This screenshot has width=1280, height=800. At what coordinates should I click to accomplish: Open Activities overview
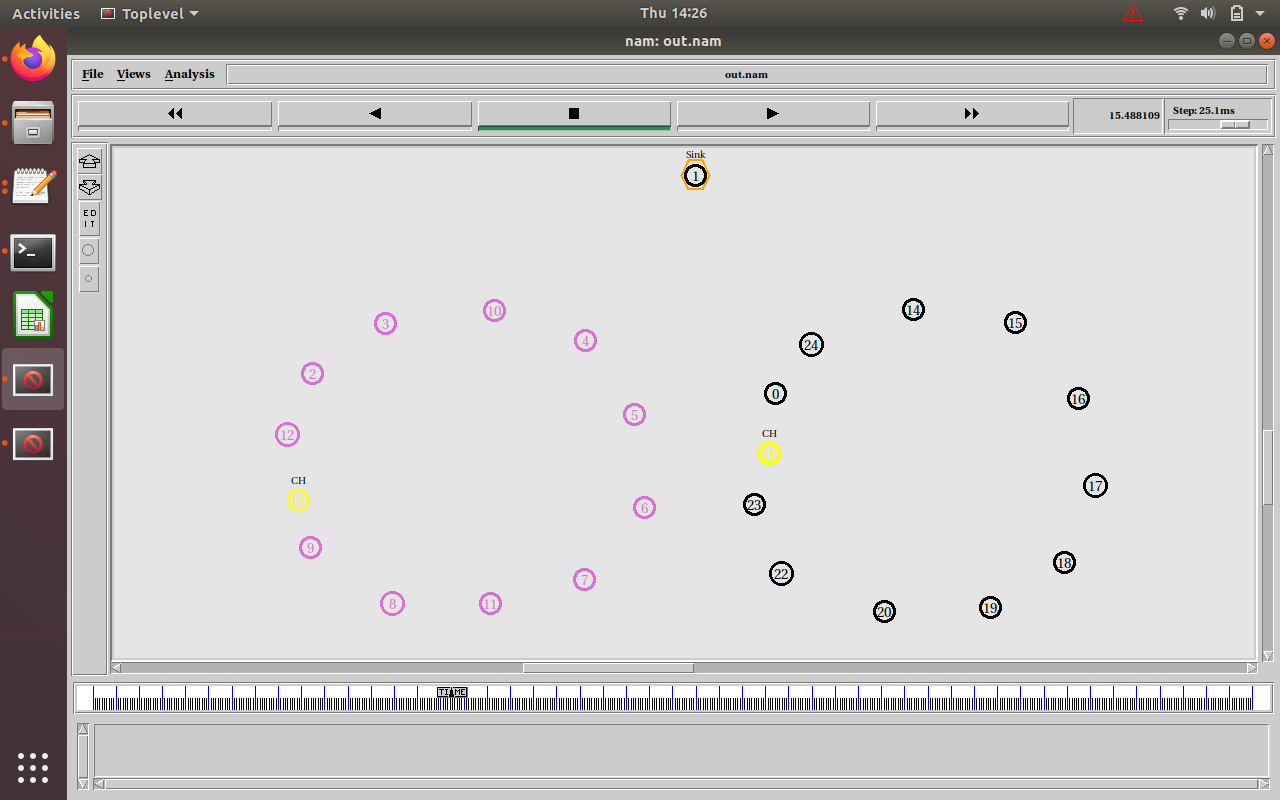(x=46, y=13)
